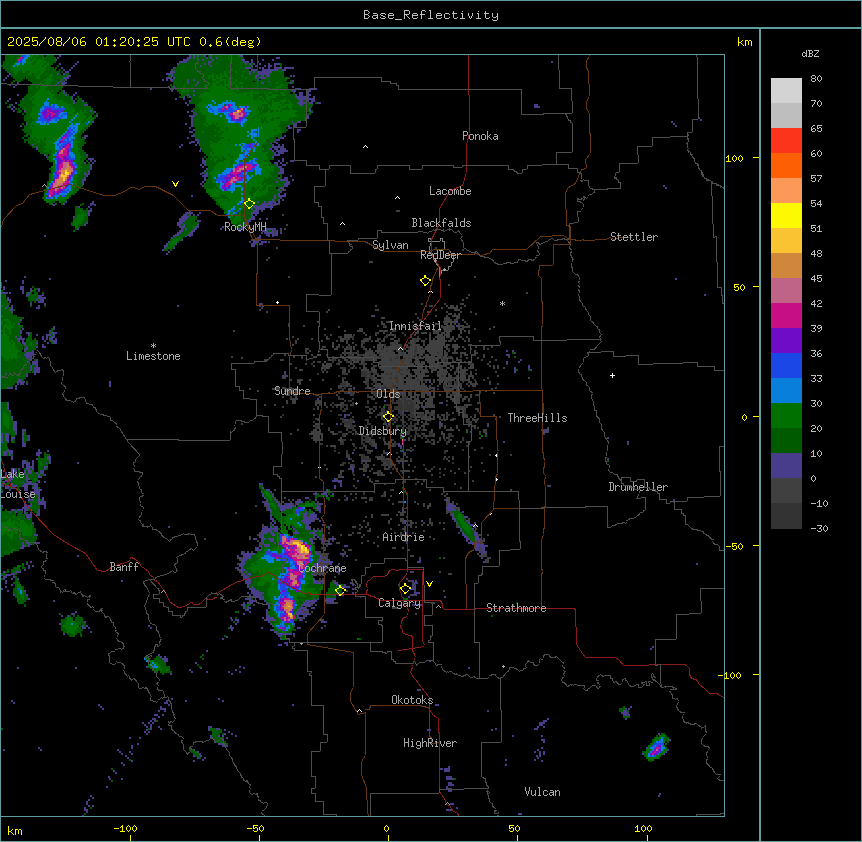Click the Banff label
This screenshot has height=842, width=862.
124,567
